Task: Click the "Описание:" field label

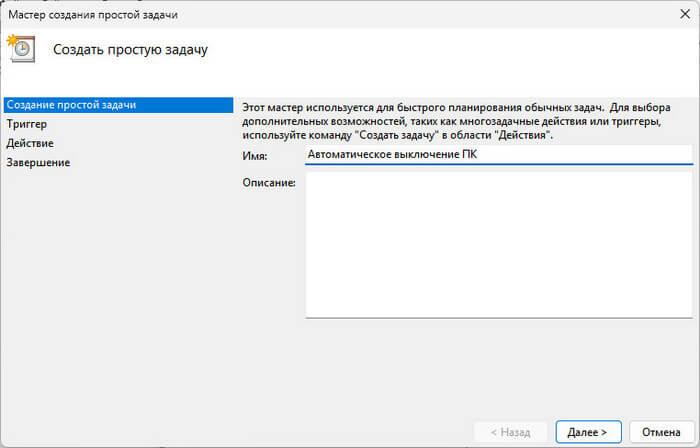Action: 269,182
